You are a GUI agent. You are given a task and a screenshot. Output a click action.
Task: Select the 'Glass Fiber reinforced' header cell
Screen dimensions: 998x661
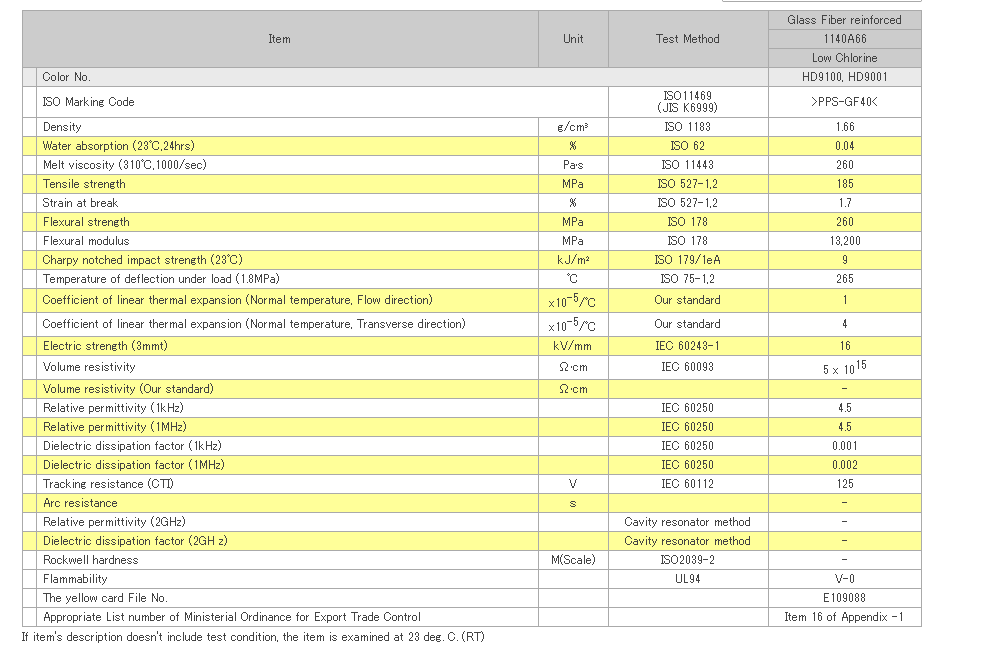point(844,20)
